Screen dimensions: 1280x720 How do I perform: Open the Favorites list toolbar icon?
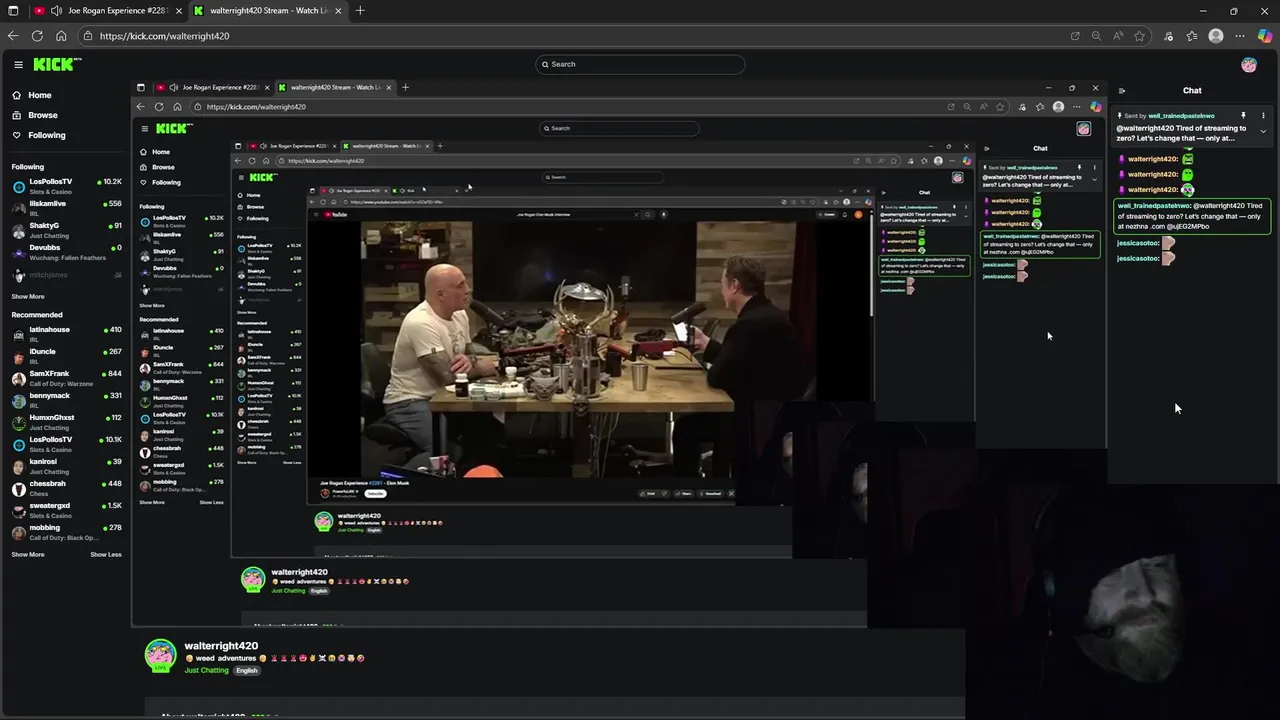[x=1192, y=36]
